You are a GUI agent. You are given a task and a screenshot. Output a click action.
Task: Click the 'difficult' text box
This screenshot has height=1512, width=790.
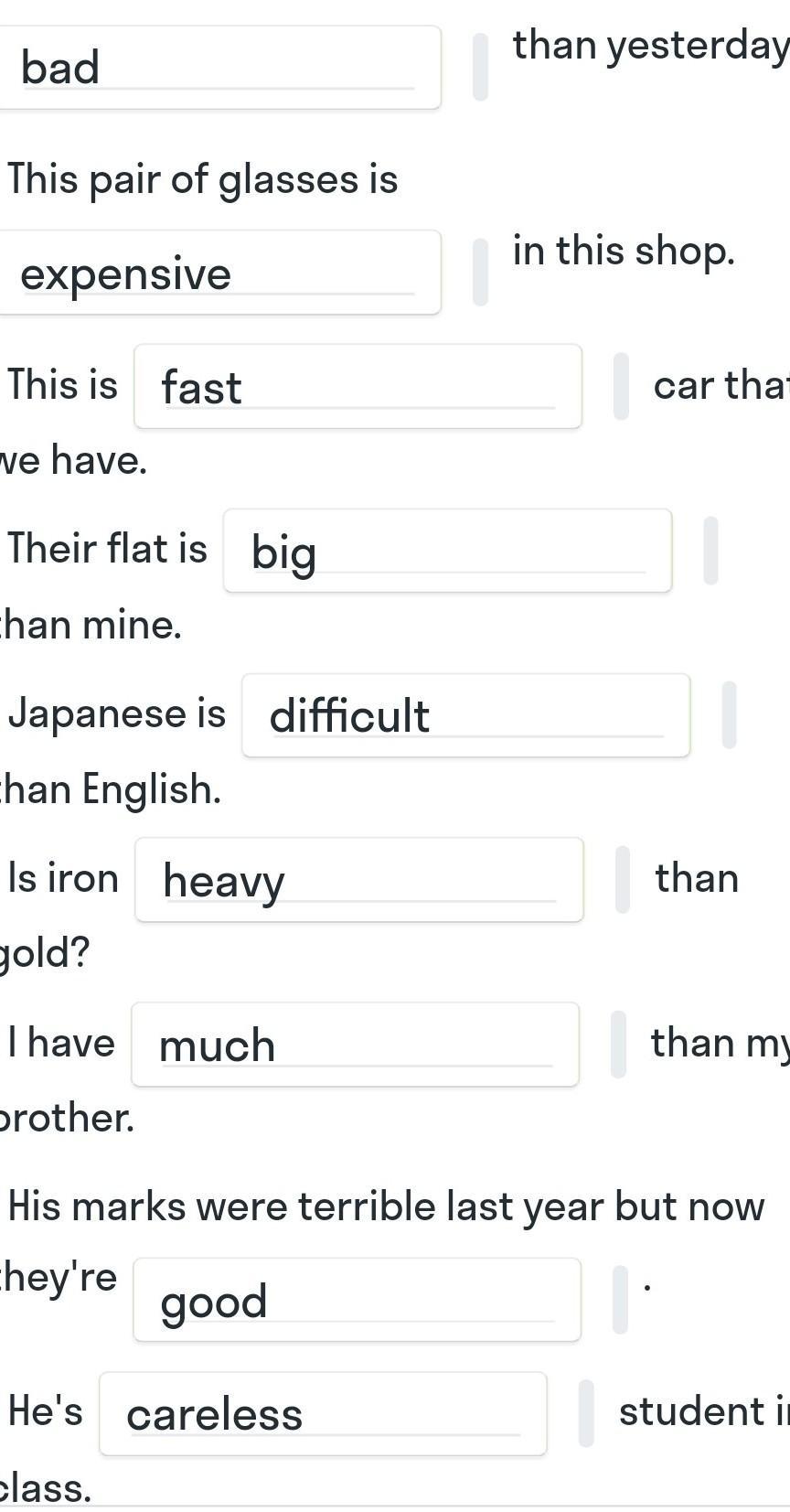(466, 715)
